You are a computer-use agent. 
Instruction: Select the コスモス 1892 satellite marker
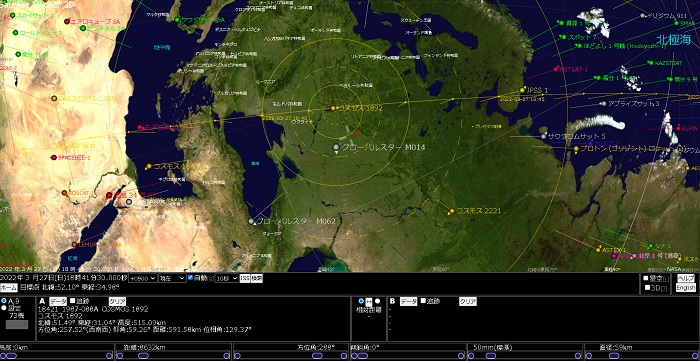pyautogui.click(x=333, y=108)
